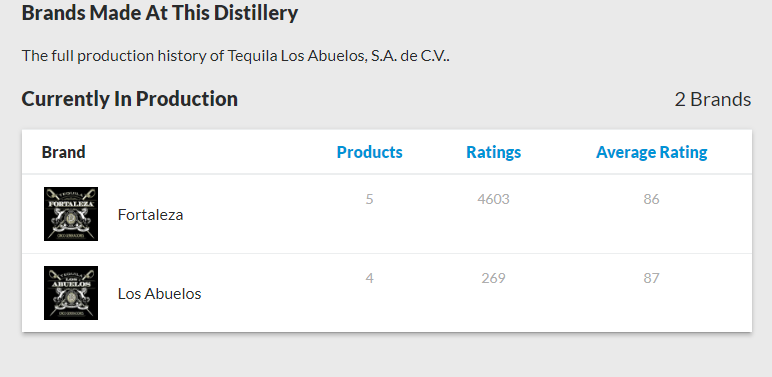The image size is (772, 377).
Task: Open the Fortaleza brand name link
Action: [150, 215]
